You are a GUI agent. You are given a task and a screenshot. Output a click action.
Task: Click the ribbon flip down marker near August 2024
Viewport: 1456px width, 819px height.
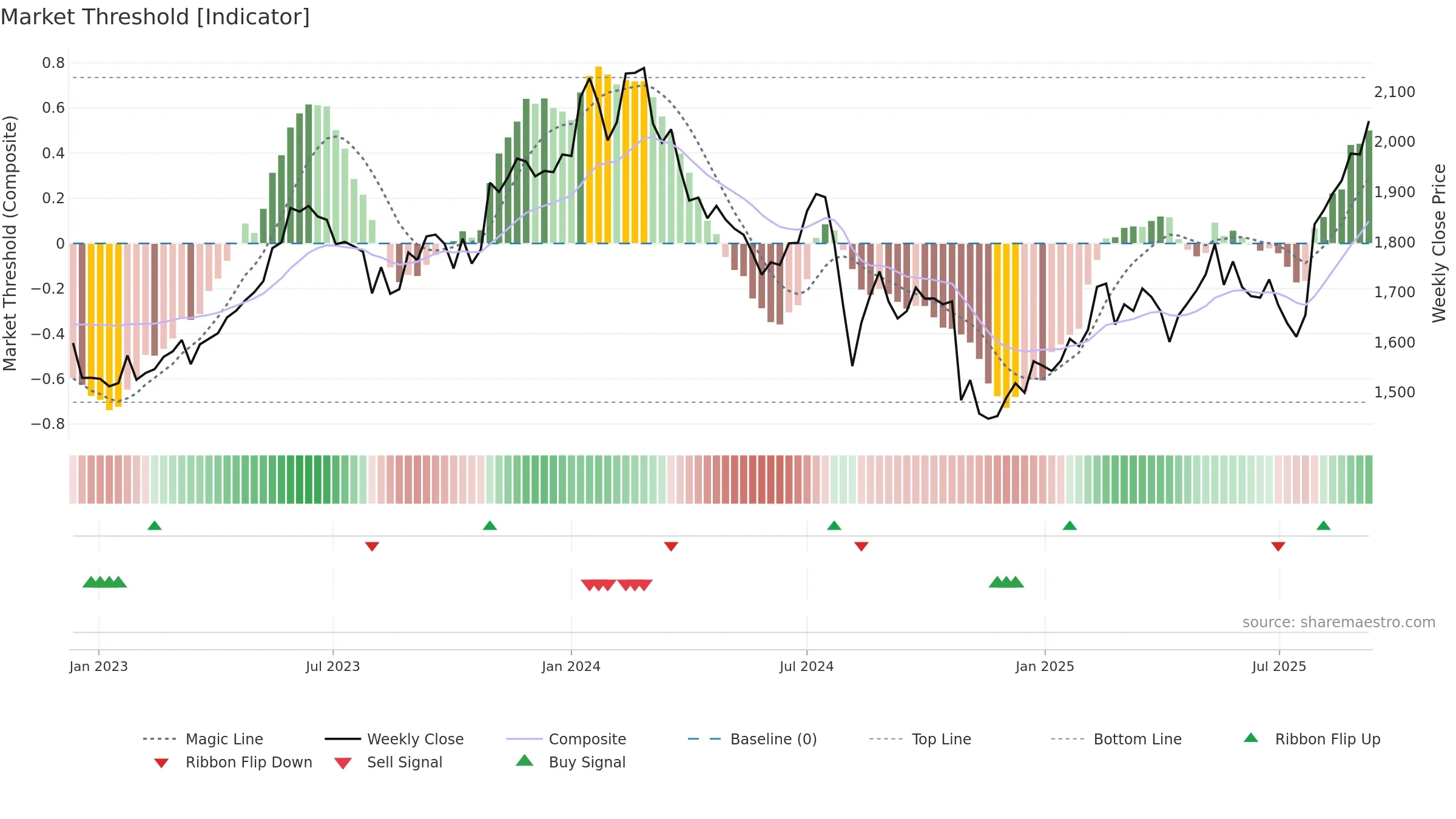[x=861, y=547]
